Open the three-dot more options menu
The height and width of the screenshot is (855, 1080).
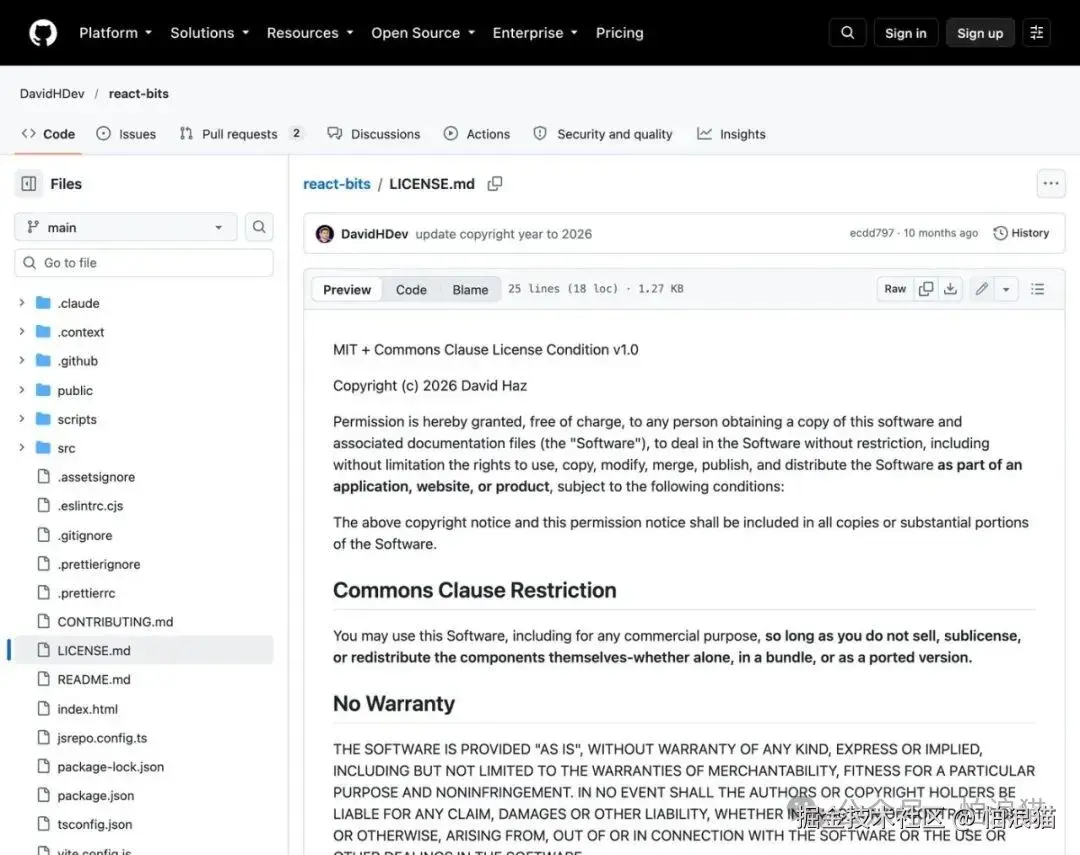(x=1050, y=183)
